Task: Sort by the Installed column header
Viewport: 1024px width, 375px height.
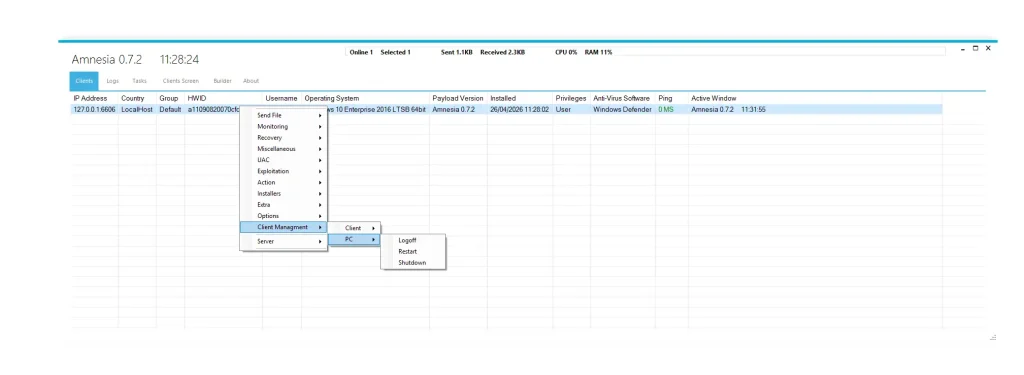Action: click(503, 99)
